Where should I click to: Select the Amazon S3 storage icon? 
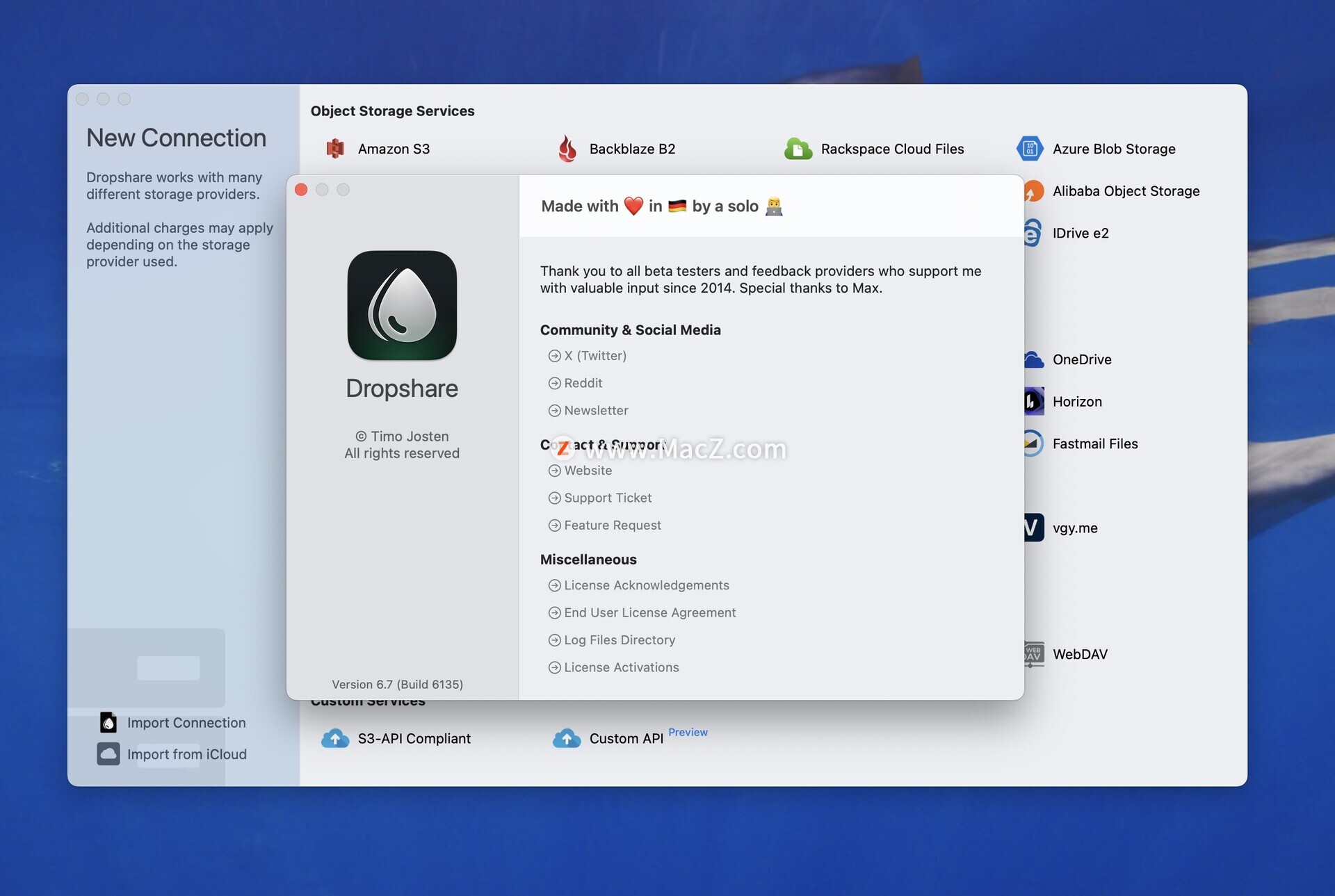336,149
